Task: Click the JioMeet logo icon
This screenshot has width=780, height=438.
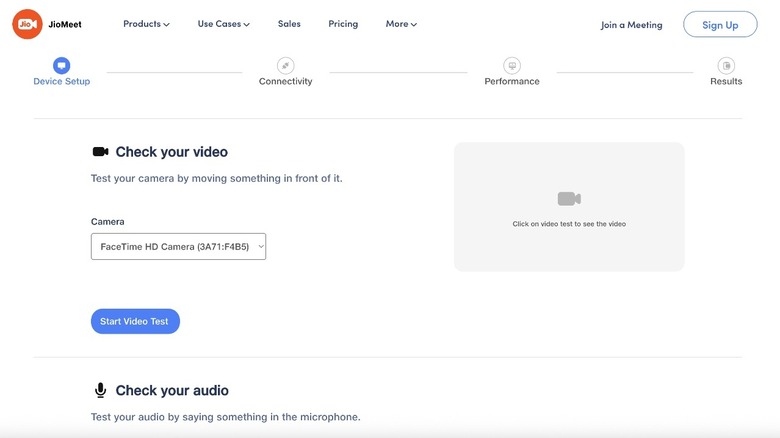Action: click(x=27, y=24)
